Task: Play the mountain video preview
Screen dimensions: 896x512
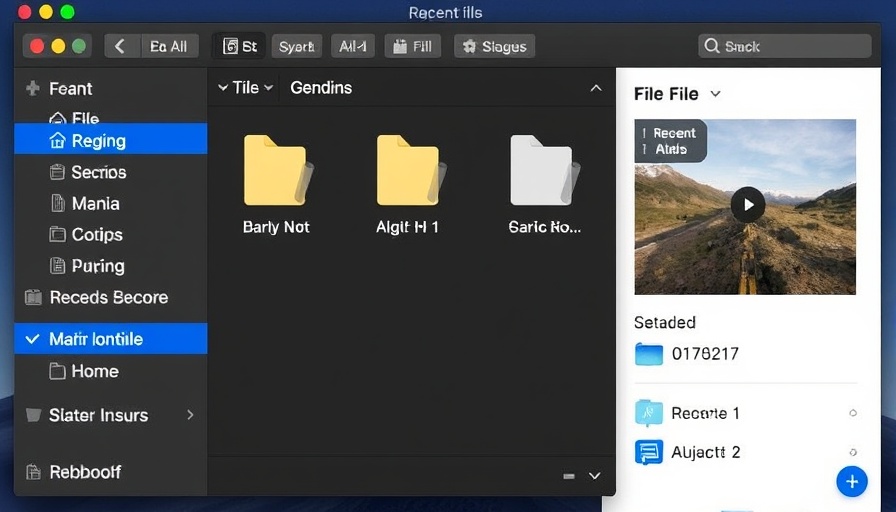Action: pyautogui.click(x=747, y=205)
